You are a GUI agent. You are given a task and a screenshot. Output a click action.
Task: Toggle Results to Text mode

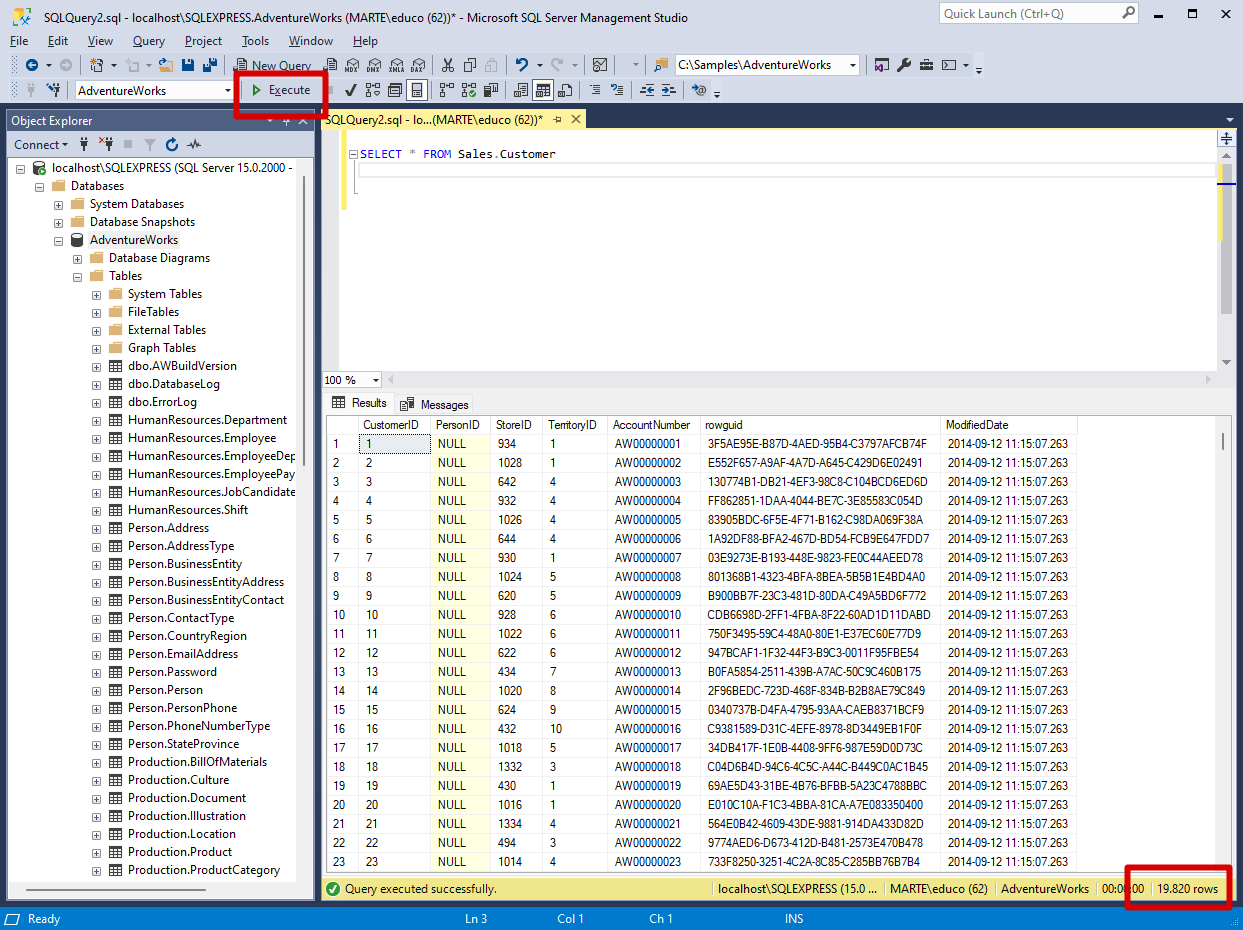520,90
